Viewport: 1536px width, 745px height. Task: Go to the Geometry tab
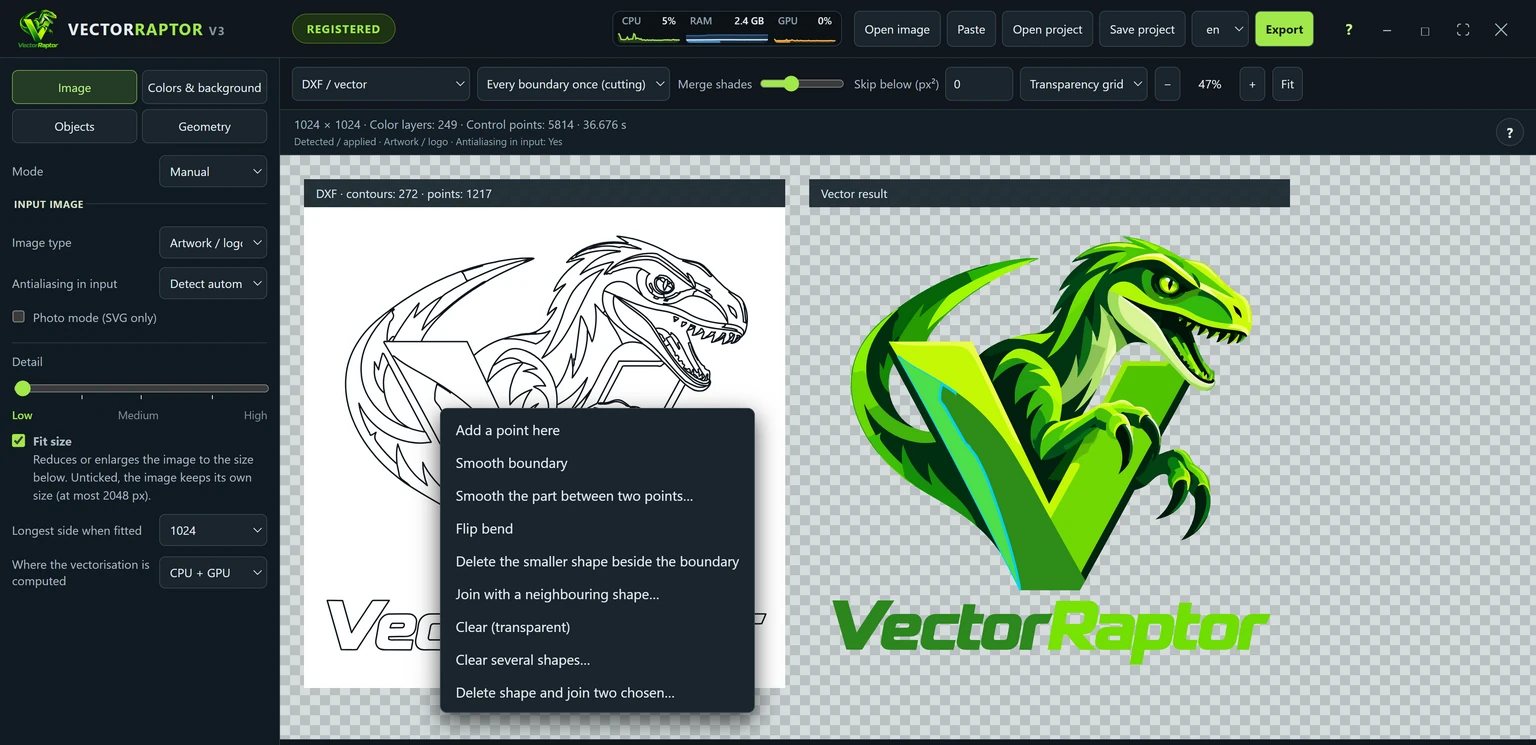click(x=204, y=126)
